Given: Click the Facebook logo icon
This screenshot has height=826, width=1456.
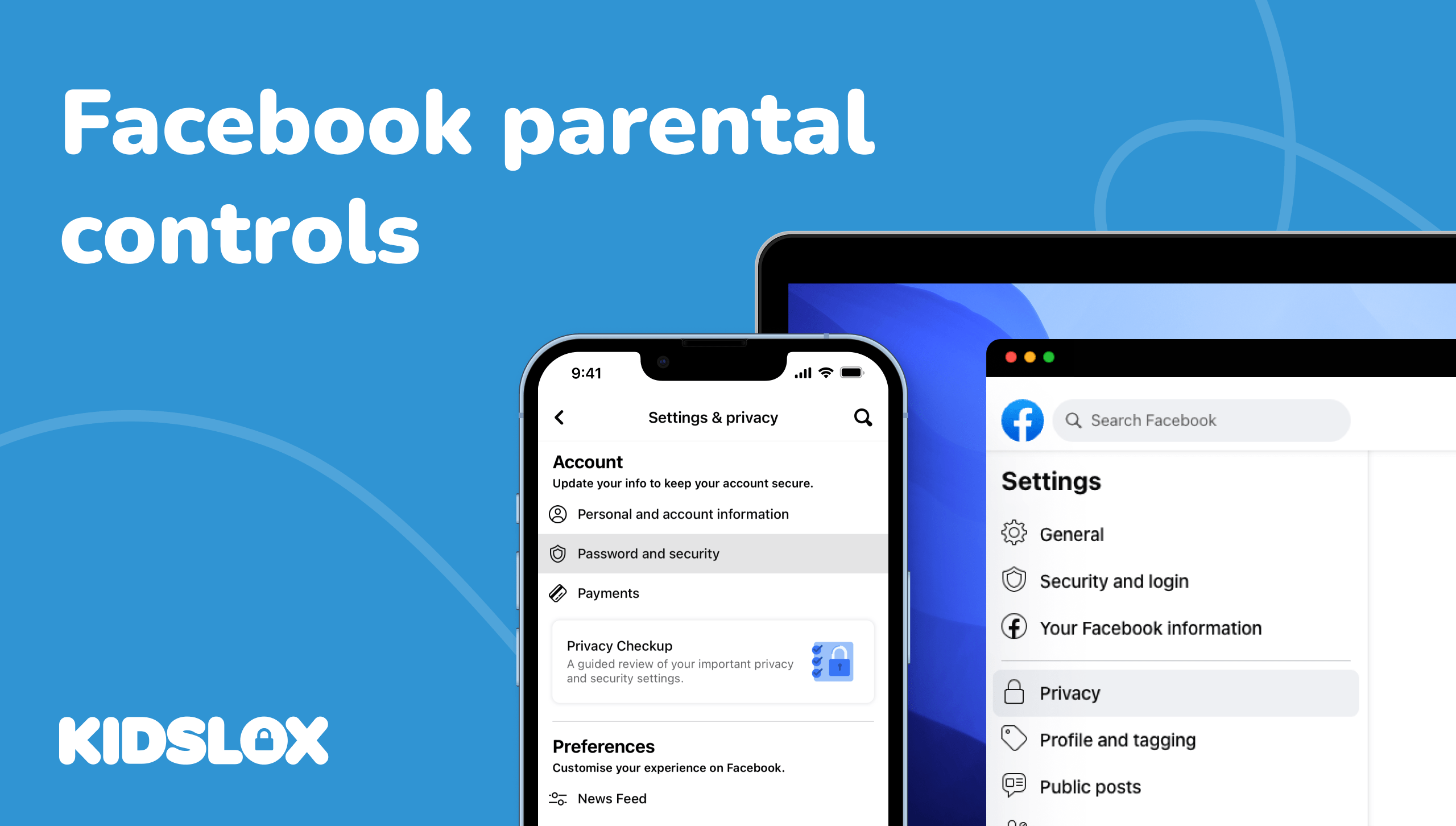Looking at the screenshot, I should point(1023,421).
